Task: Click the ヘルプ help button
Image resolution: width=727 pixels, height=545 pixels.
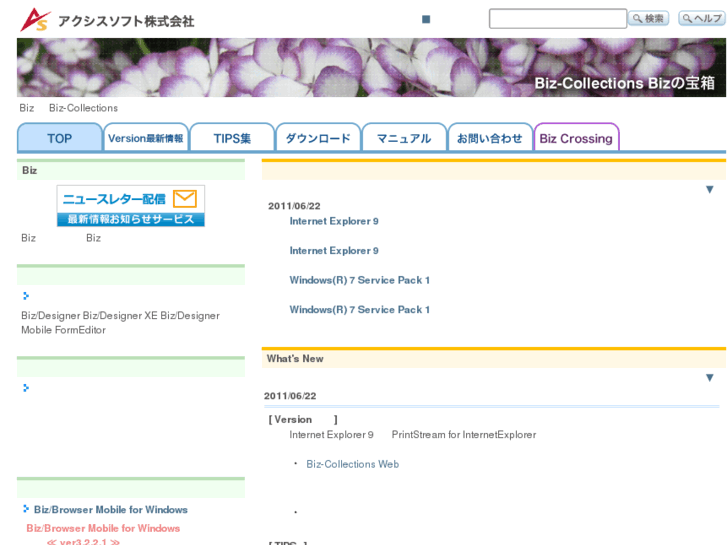Action: pyautogui.click(x=702, y=18)
